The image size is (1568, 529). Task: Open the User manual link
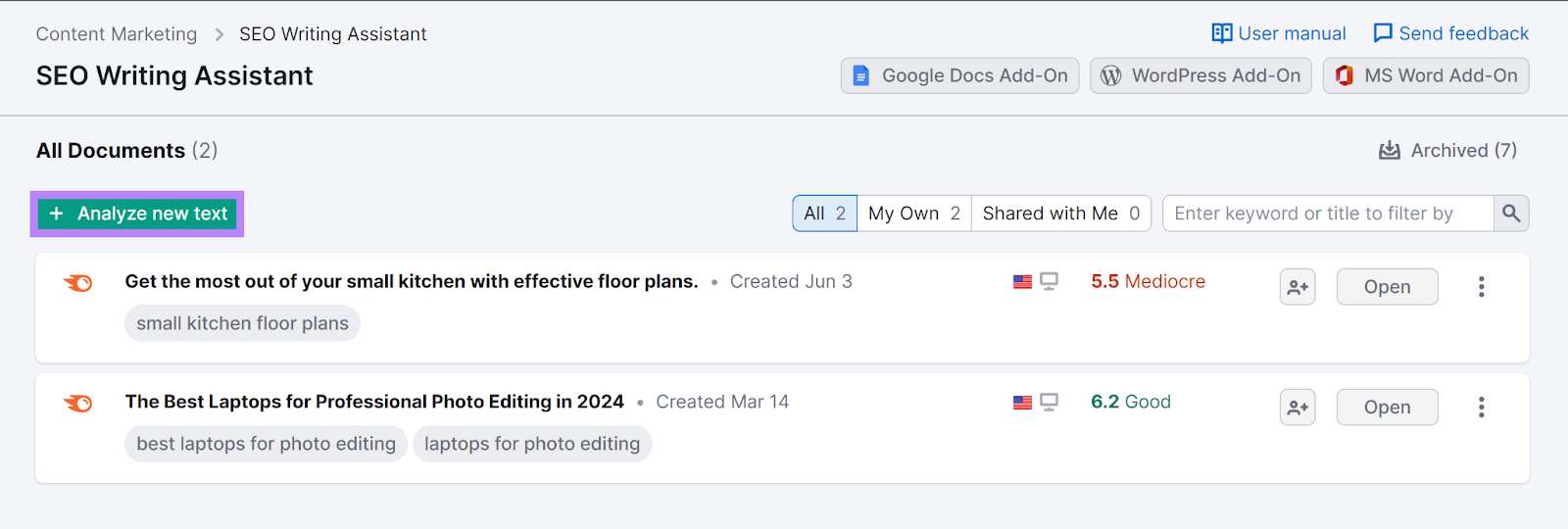1278,33
